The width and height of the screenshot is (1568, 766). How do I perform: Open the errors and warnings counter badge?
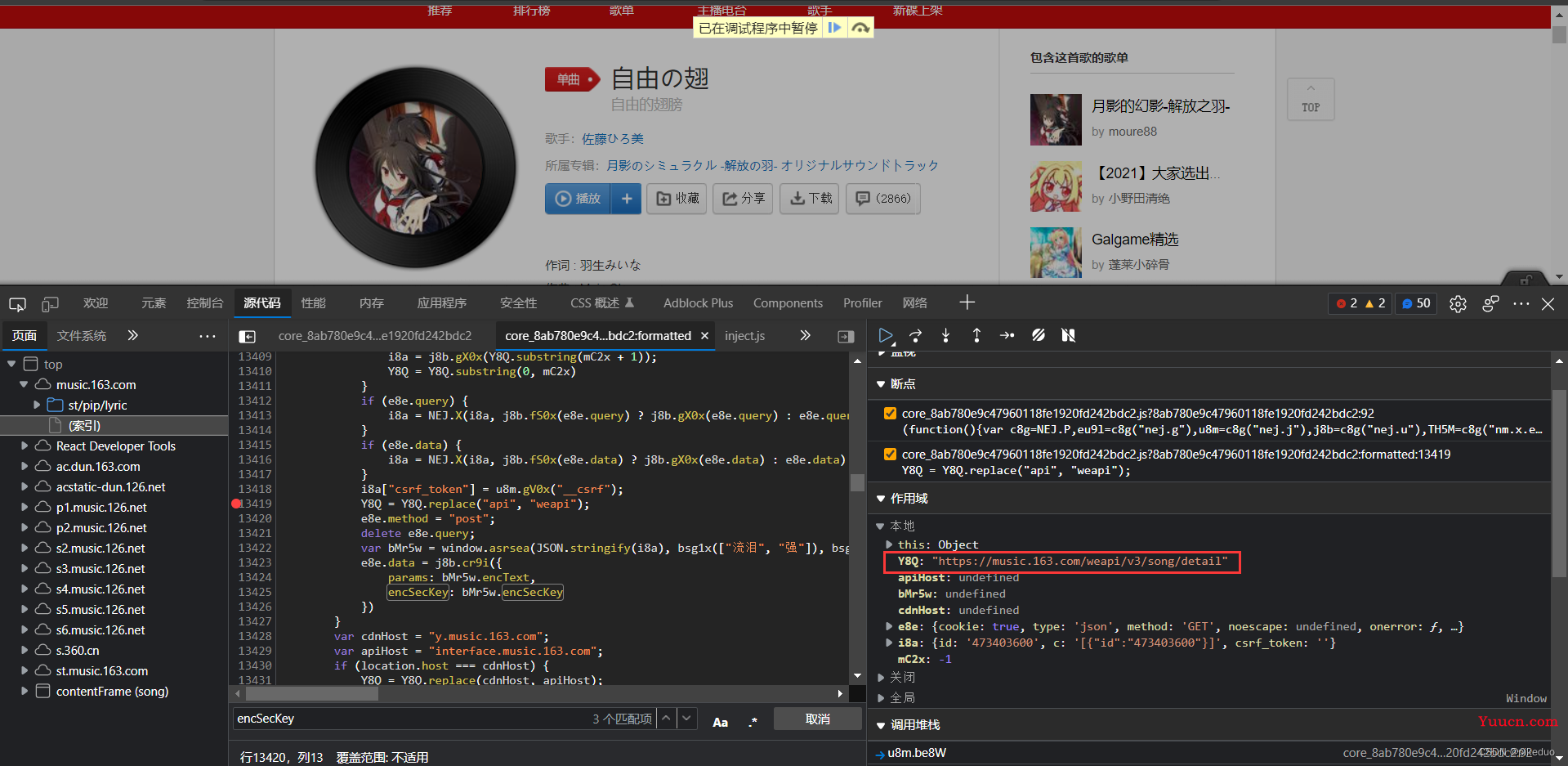pyautogui.click(x=1360, y=303)
